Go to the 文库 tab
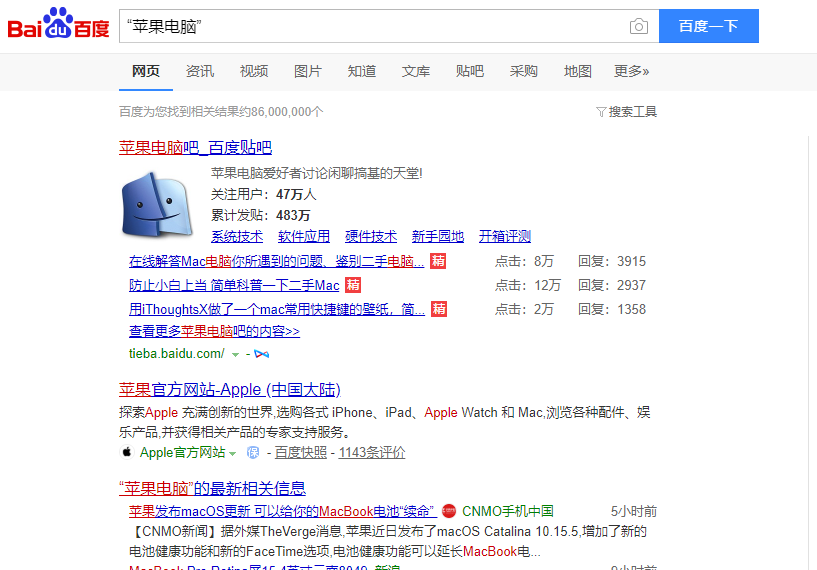 (416, 71)
